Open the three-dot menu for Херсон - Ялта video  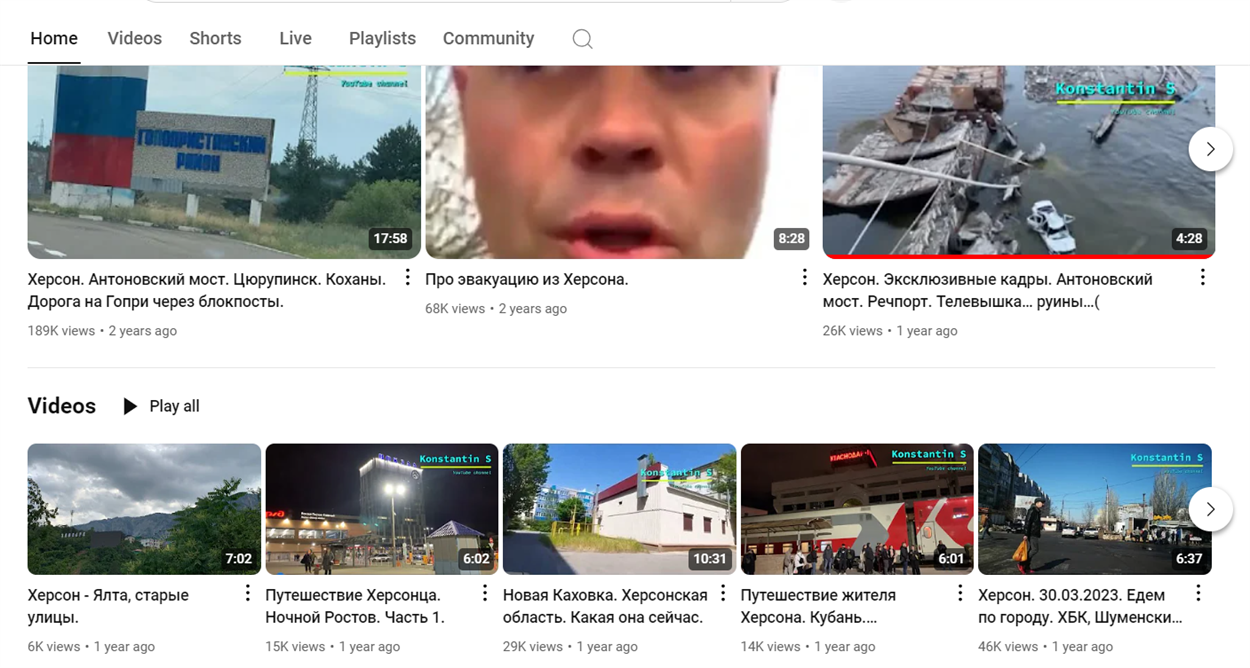click(x=246, y=592)
